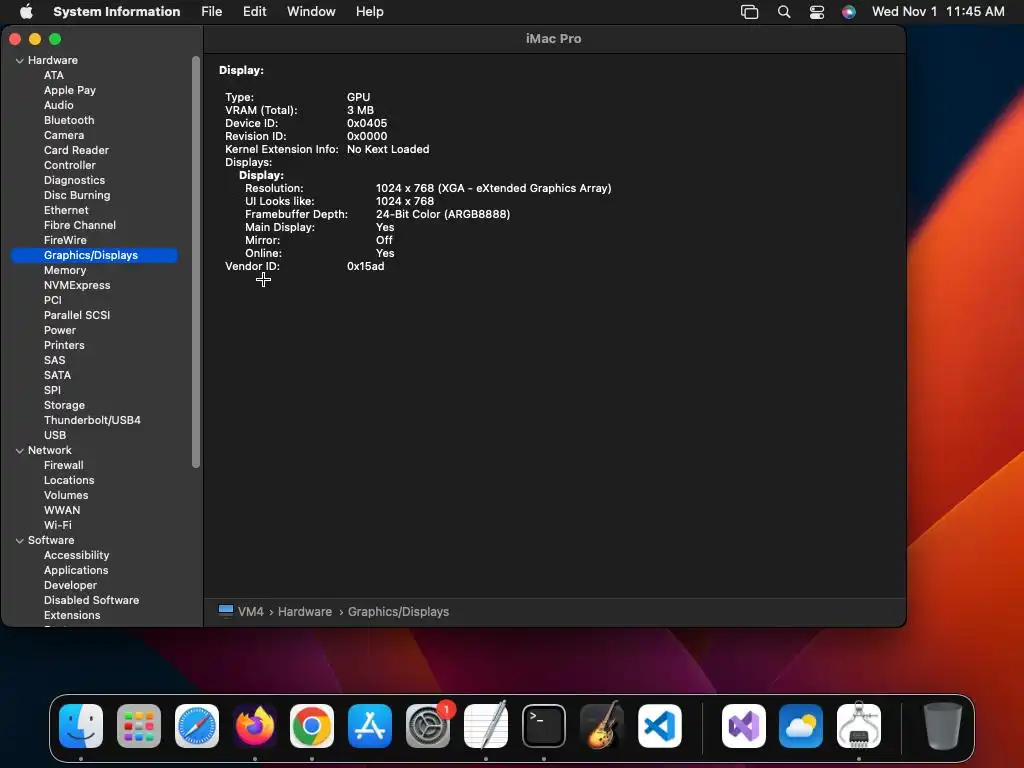Activate Siri from the menu bar
The width and height of the screenshot is (1024, 768).
848,12
